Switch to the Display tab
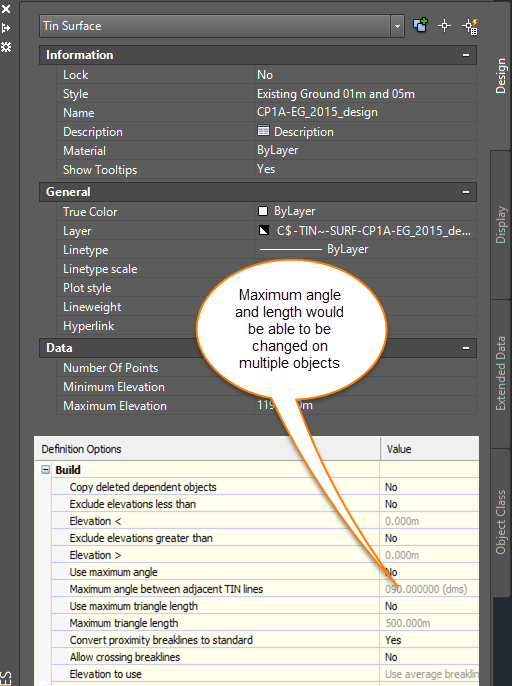 501,225
